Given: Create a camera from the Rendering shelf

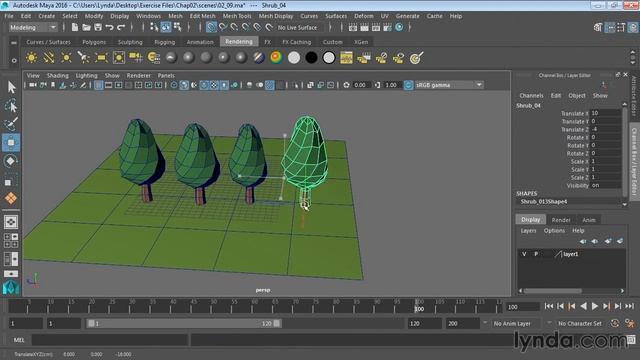Looking at the screenshot, I should pyautogui.click(x=136, y=58).
